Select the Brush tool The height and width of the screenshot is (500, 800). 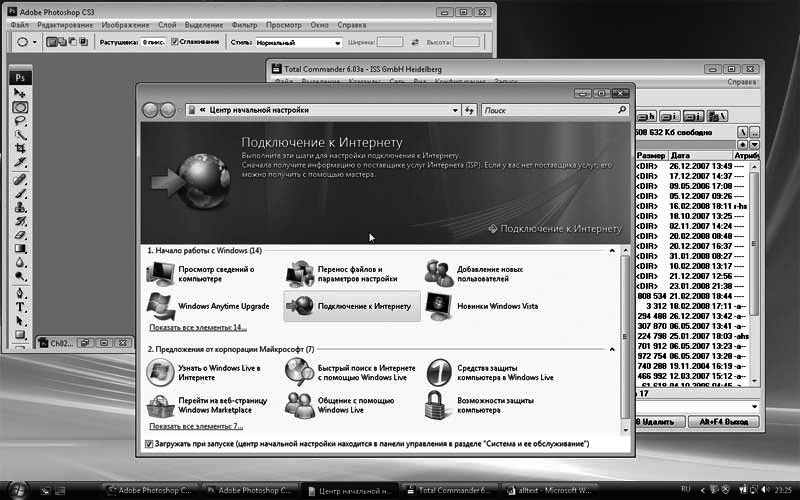point(20,193)
